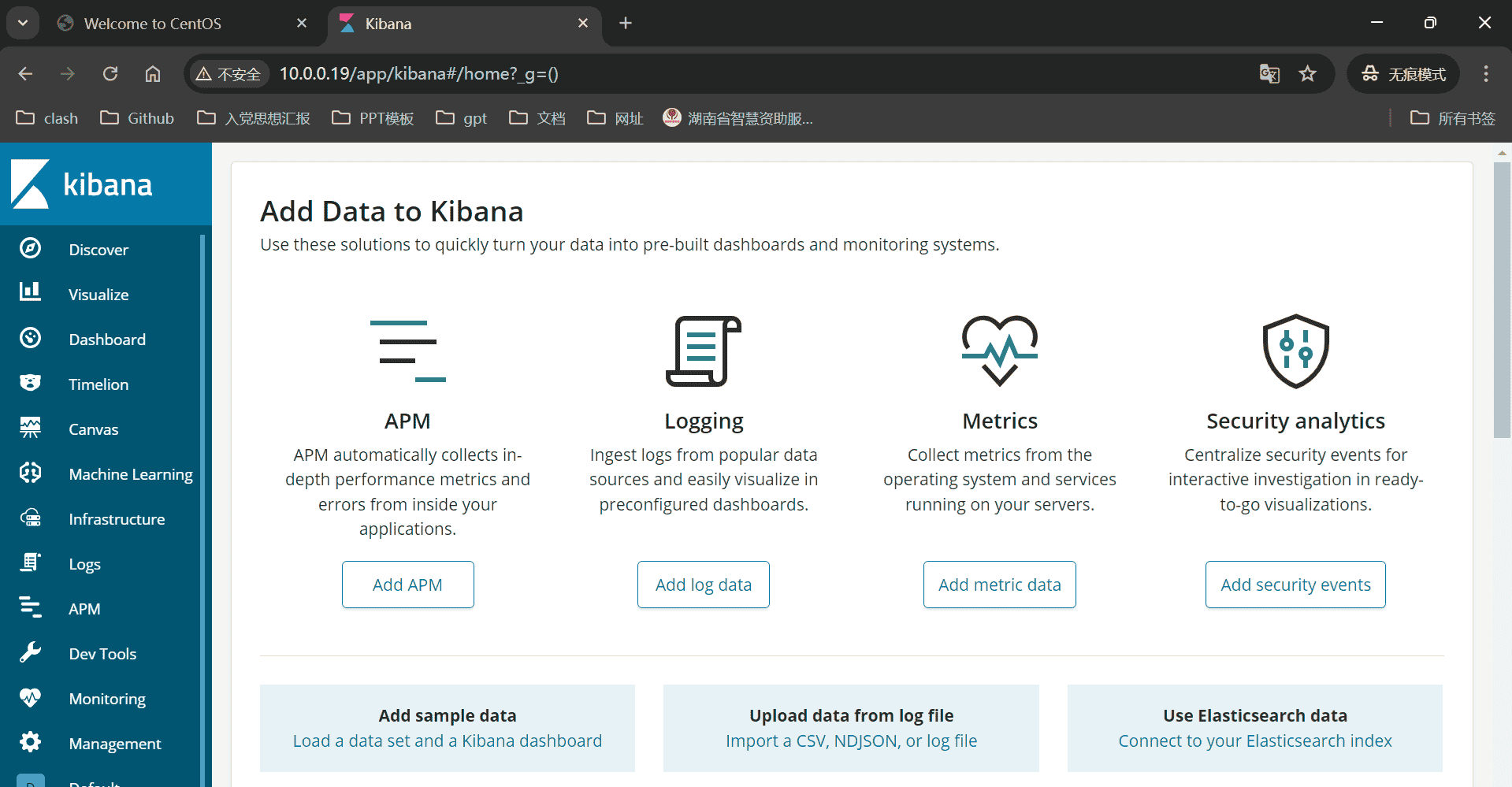
Task: Open the Discover compass icon in sidebar
Action: click(30, 248)
